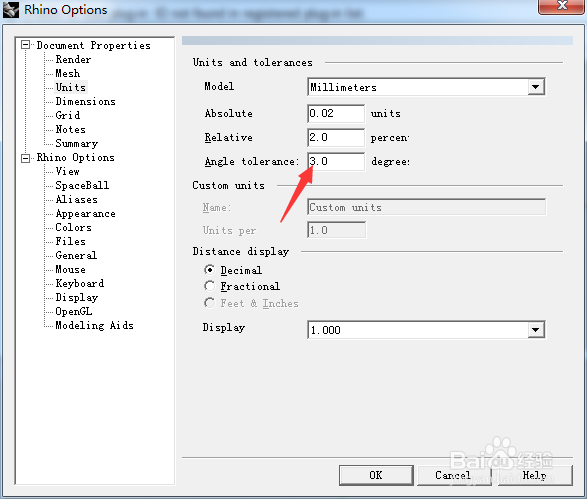Open the Keyboard options page
587x499 pixels.
(80, 283)
